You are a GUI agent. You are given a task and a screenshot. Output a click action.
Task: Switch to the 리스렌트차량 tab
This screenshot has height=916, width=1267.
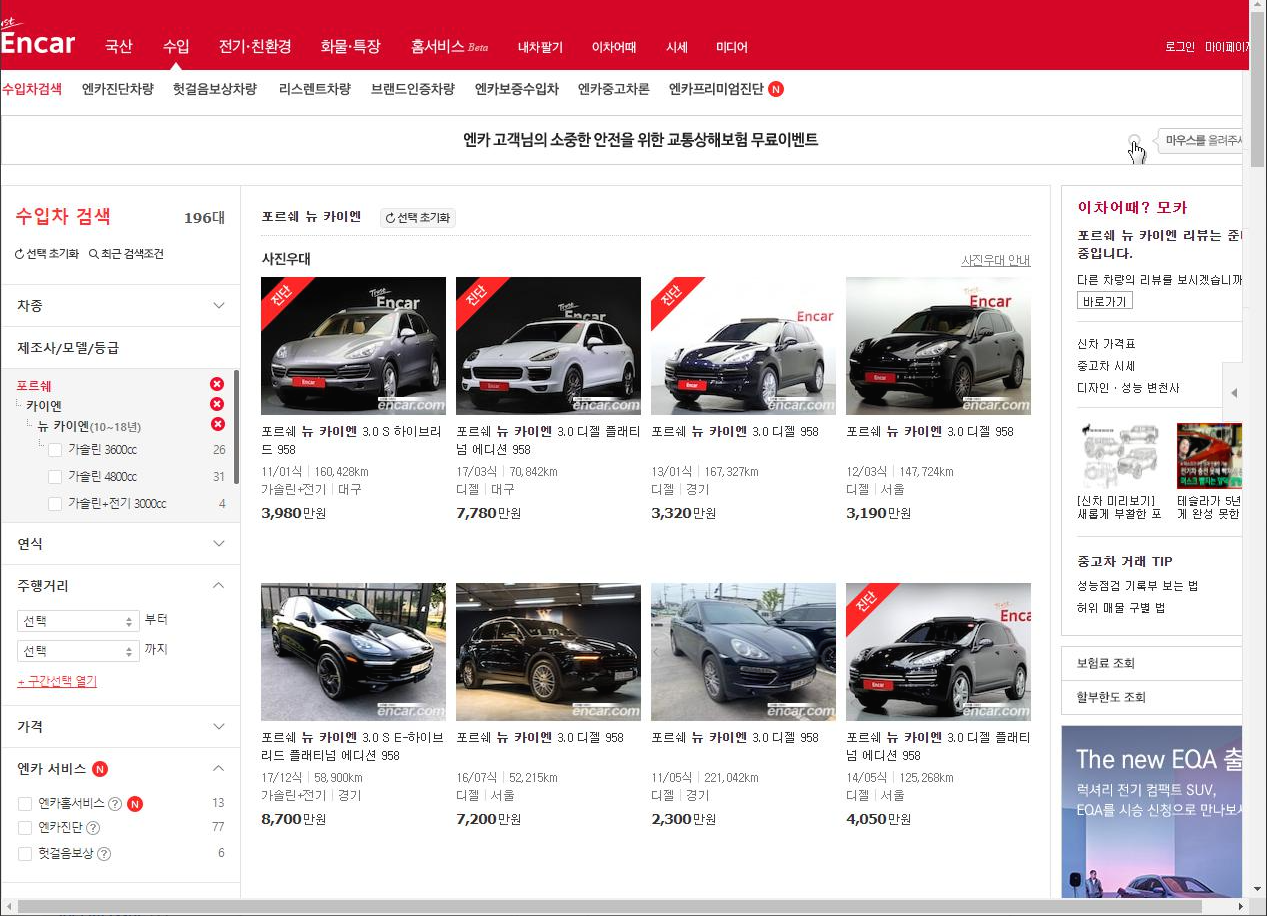pyautogui.click(x=315, y=89)
